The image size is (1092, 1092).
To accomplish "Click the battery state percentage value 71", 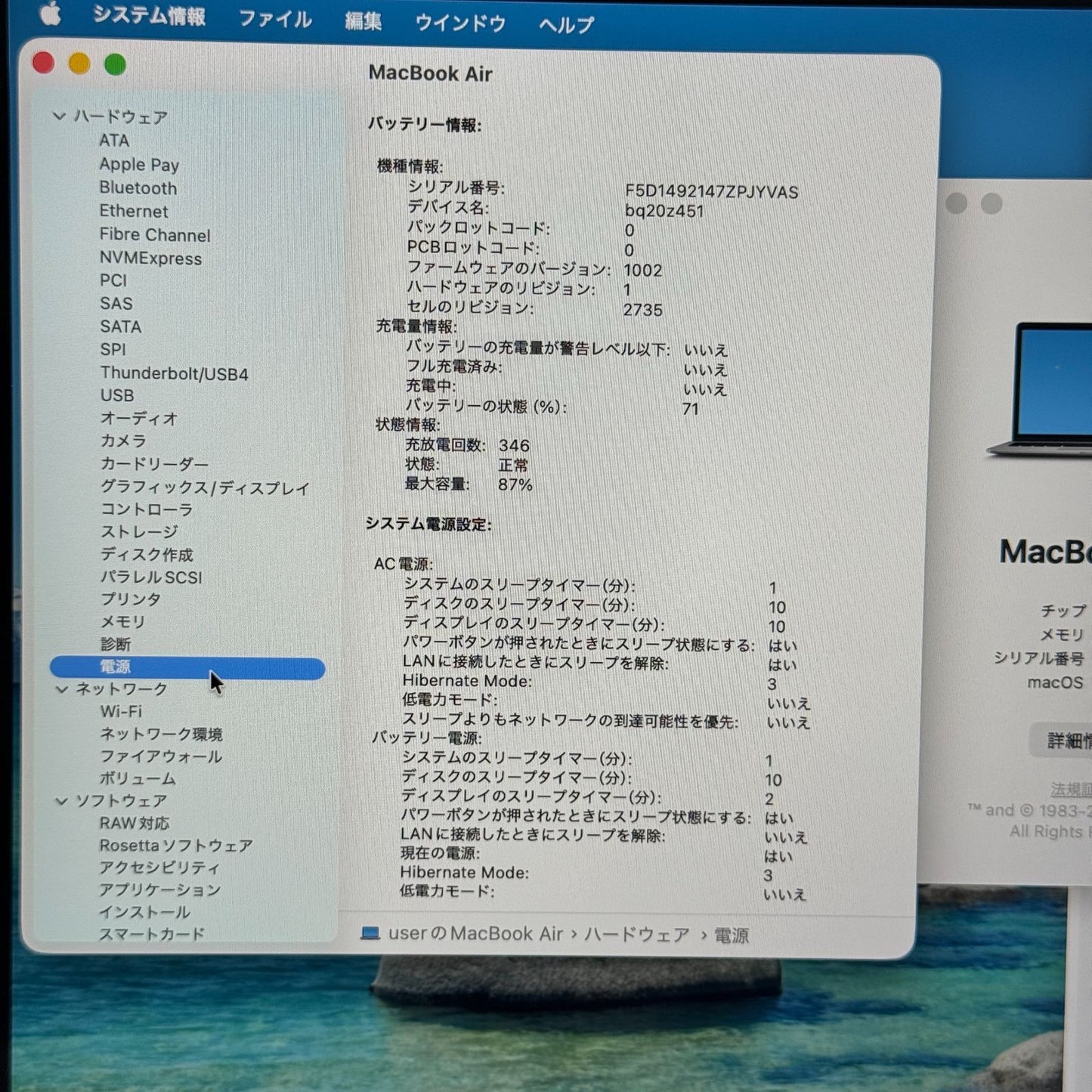I will click(x=691, y=409).
